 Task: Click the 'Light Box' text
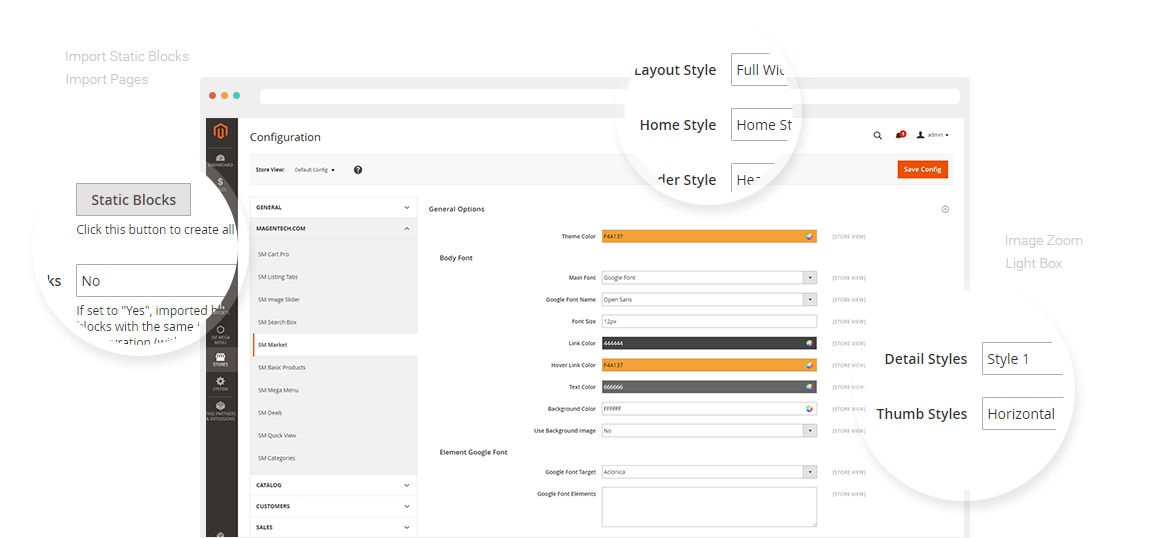pos(1033,263)
